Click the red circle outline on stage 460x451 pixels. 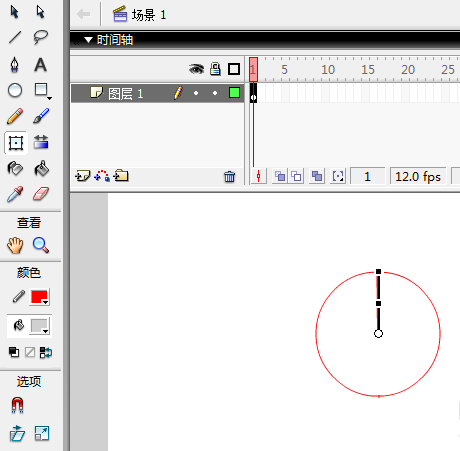(316, 333)
